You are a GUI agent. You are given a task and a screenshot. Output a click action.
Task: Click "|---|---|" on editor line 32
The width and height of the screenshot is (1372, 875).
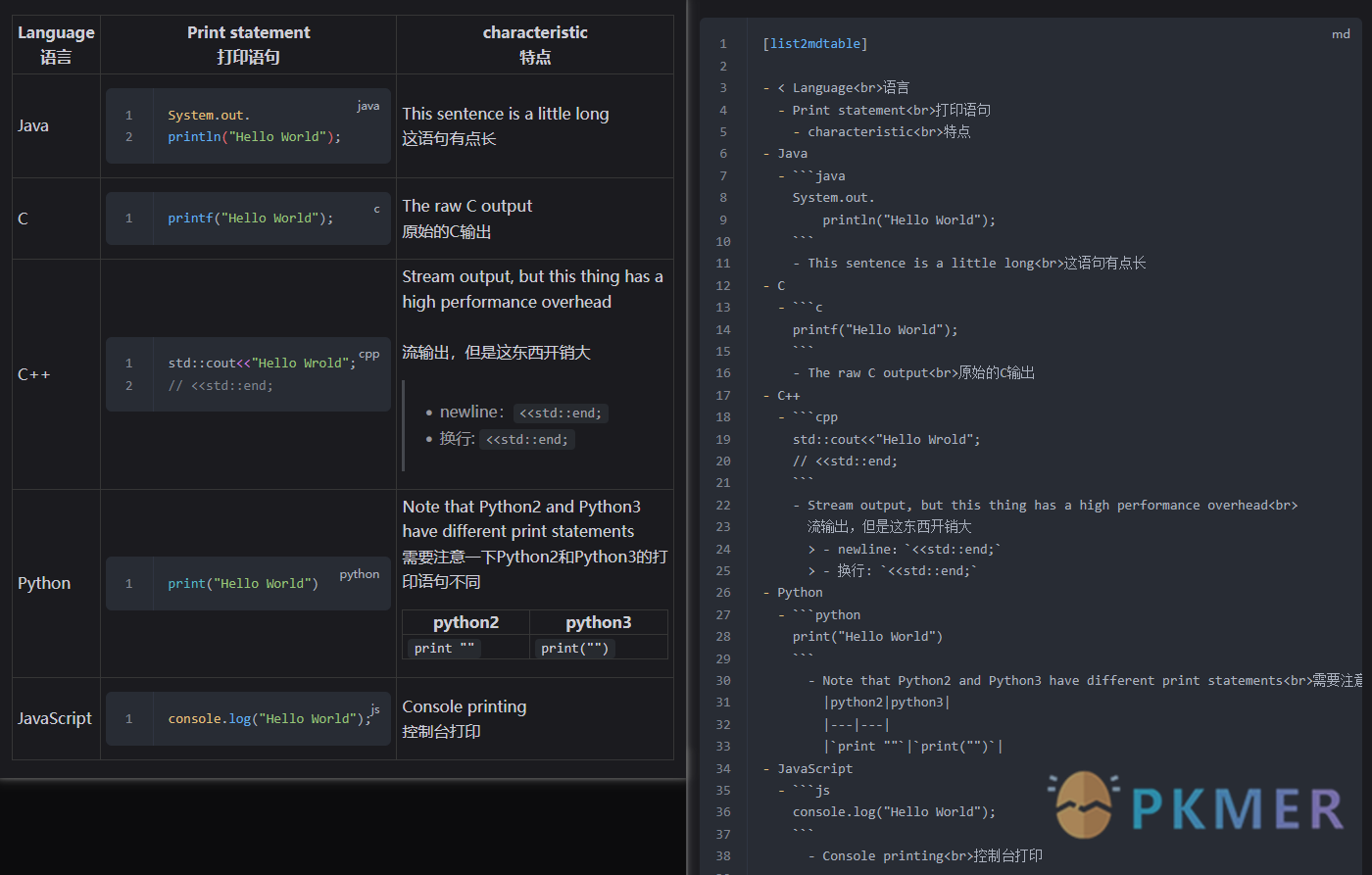[x=857, y=725]
